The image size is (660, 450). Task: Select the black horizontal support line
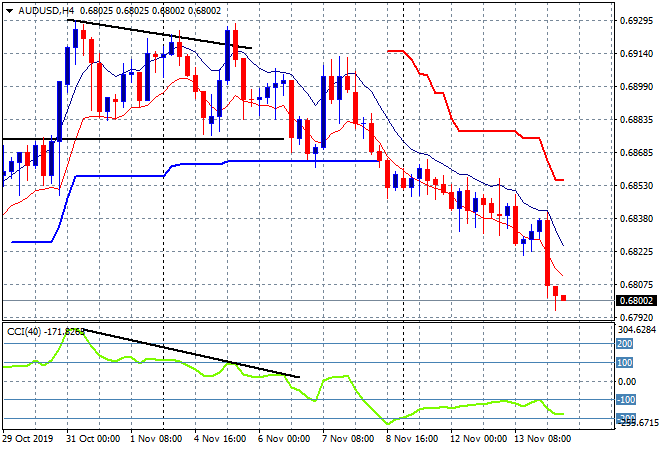click(x=143, y=139)
